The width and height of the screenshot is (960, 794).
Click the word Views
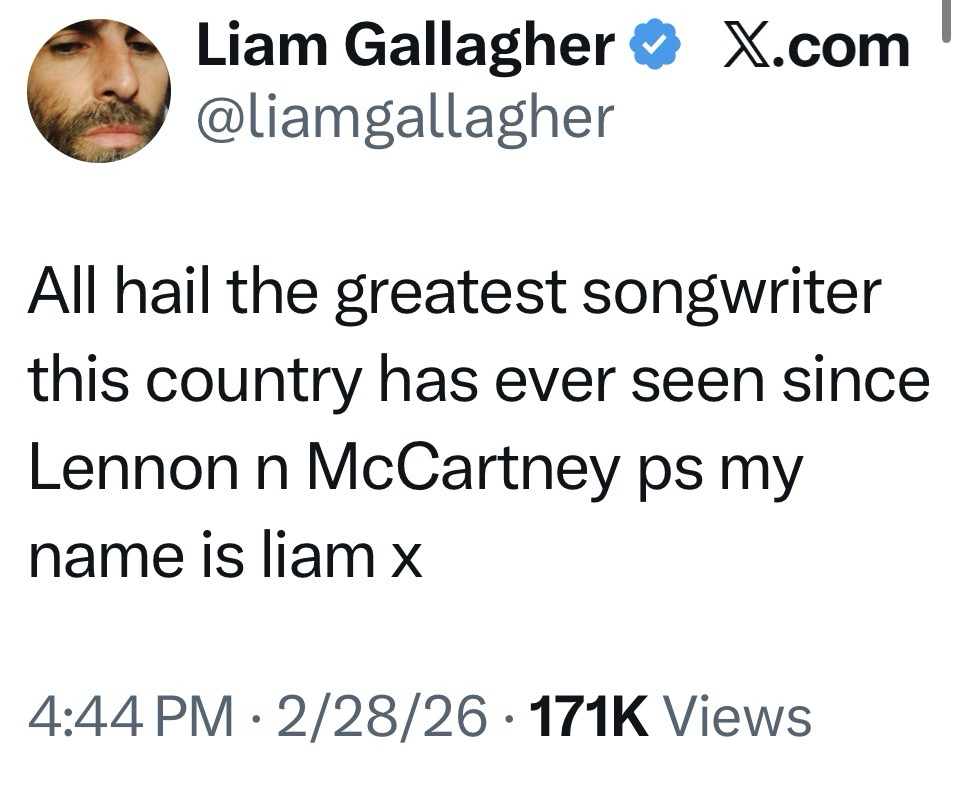(x=737, y=716)
